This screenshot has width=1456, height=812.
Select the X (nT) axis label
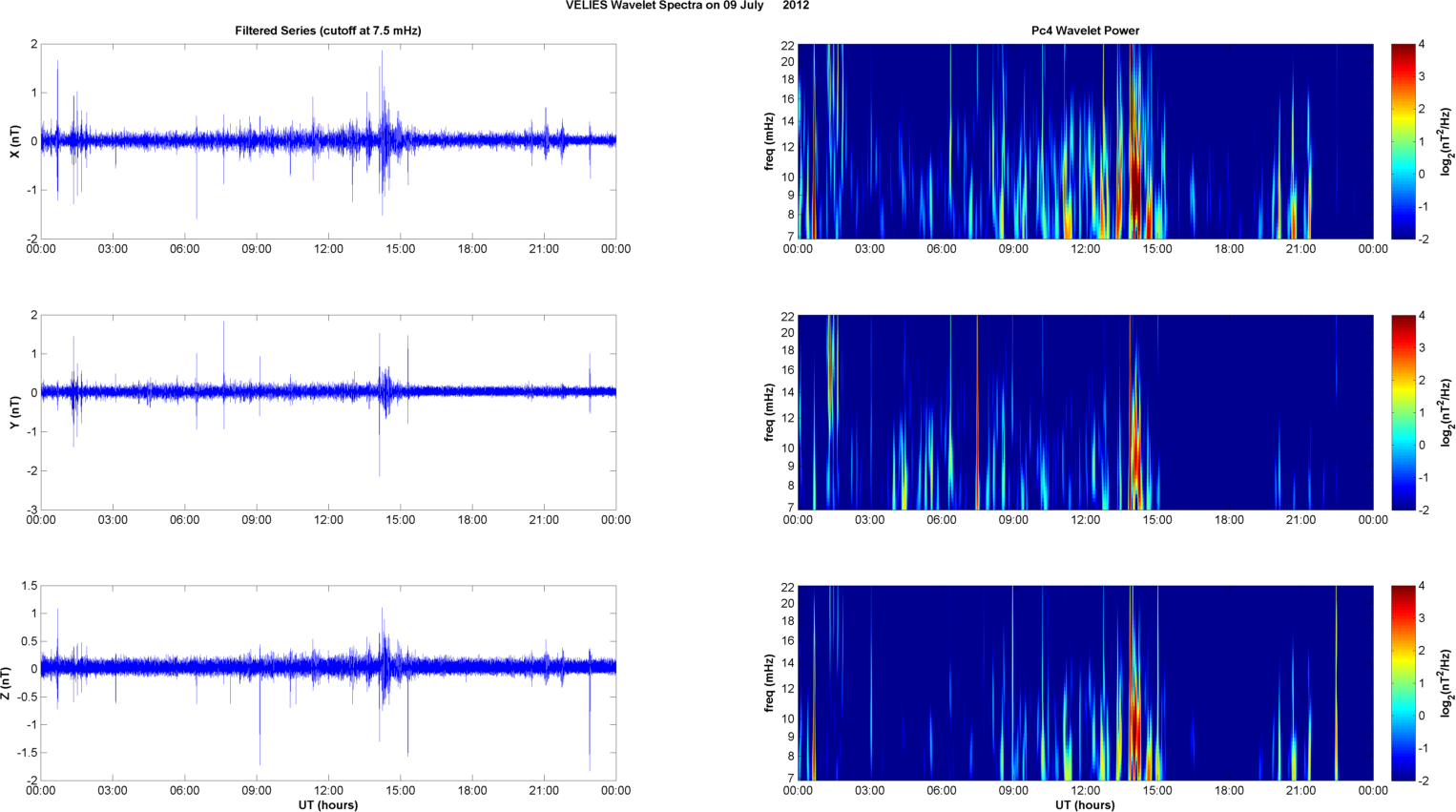[x=14, y=141]
